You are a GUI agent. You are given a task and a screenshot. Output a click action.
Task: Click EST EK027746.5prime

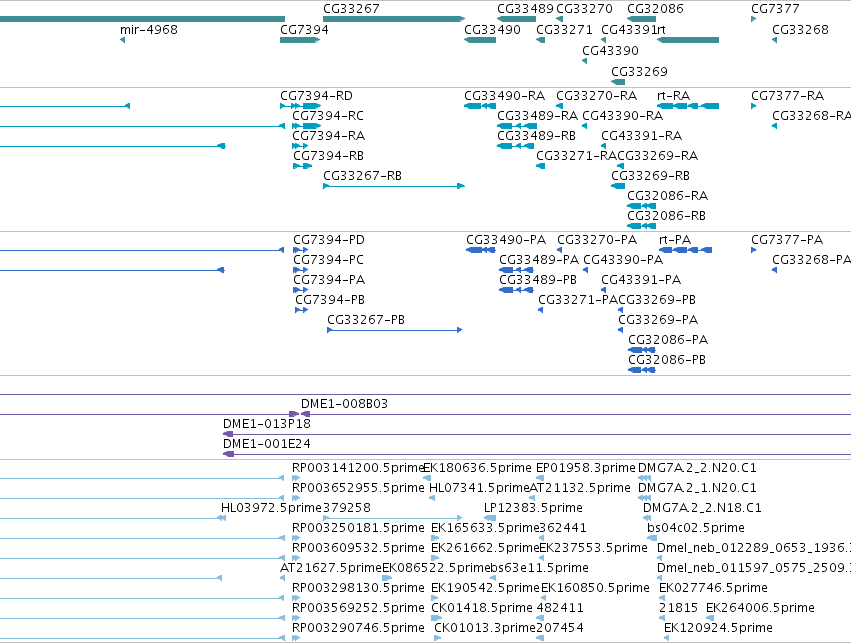[x=713, y=588]
